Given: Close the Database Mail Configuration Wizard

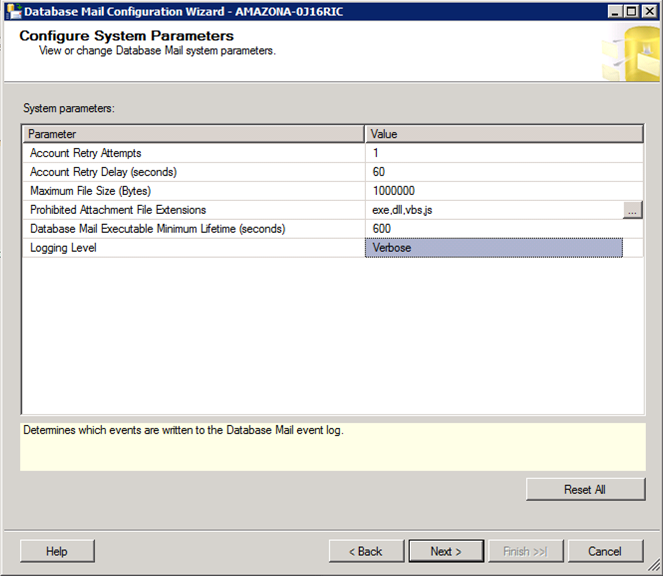Looking at the screenshot, I should point(649,11).
